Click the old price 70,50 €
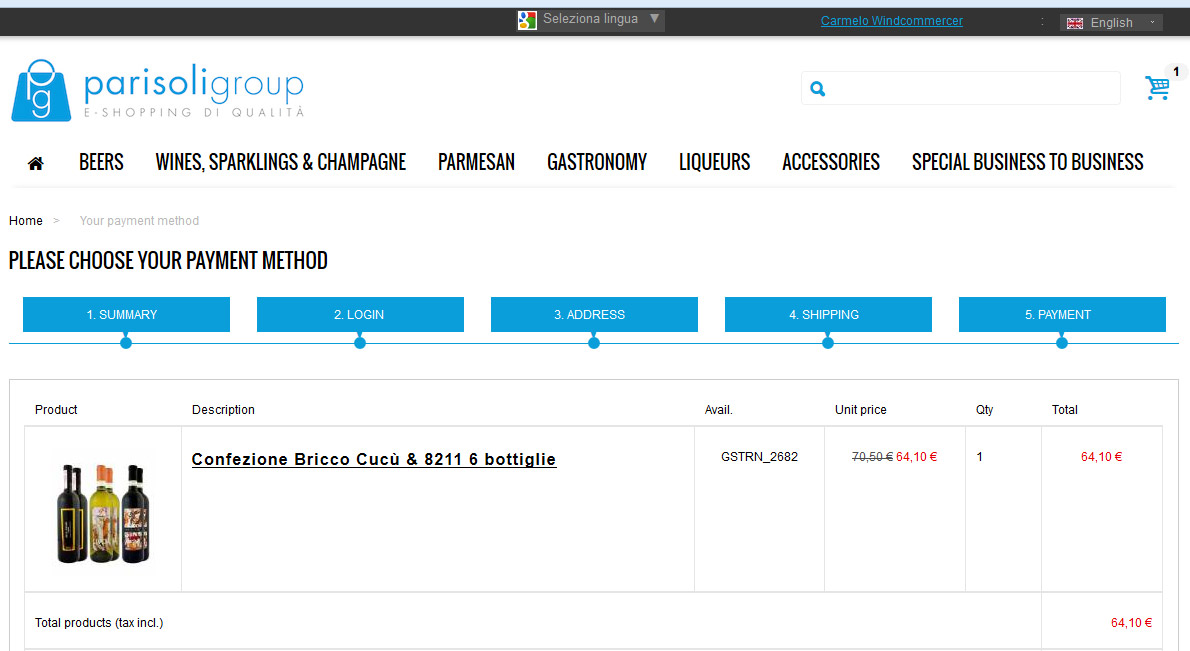This screenshot has height=651, width=1190. [x=872, y=457]
